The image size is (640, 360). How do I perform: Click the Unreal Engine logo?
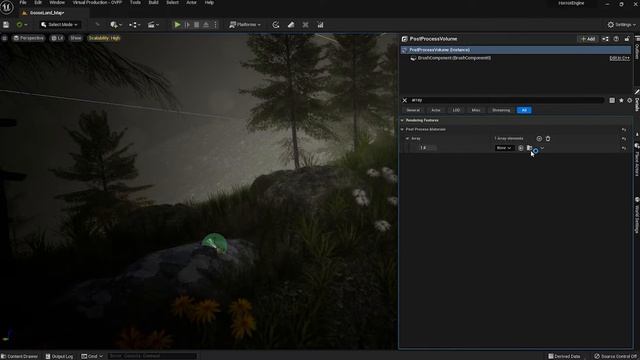pyautogui.click(x=7, y=7)
